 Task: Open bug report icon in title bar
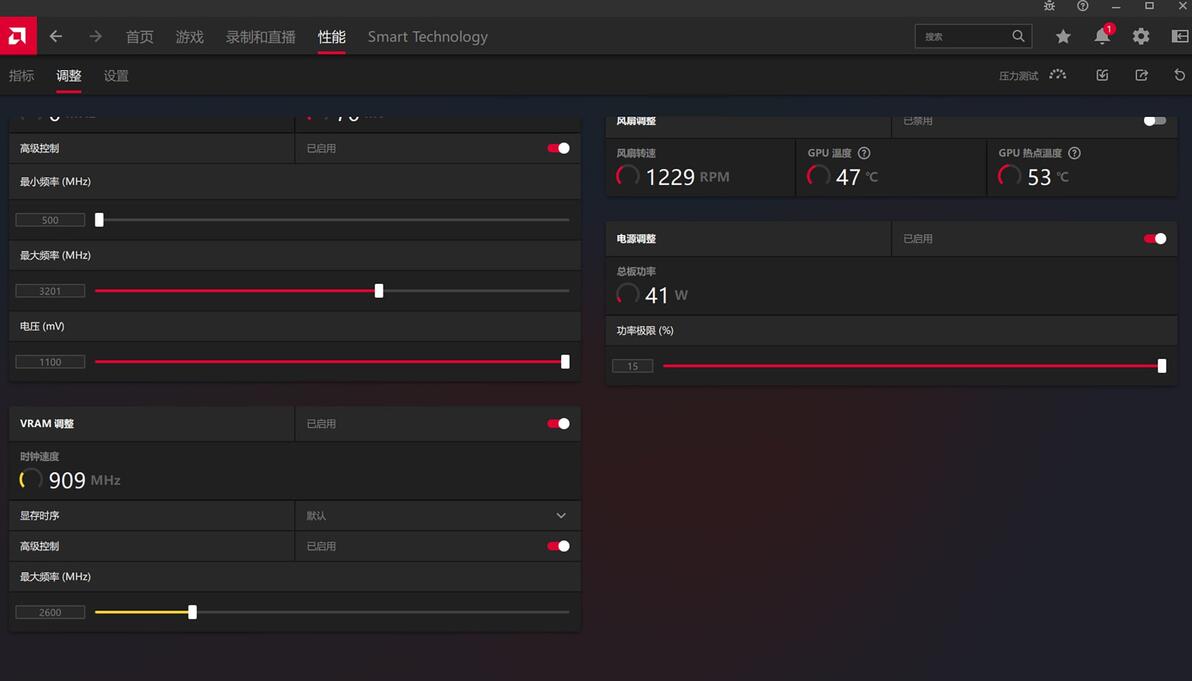1049,6
